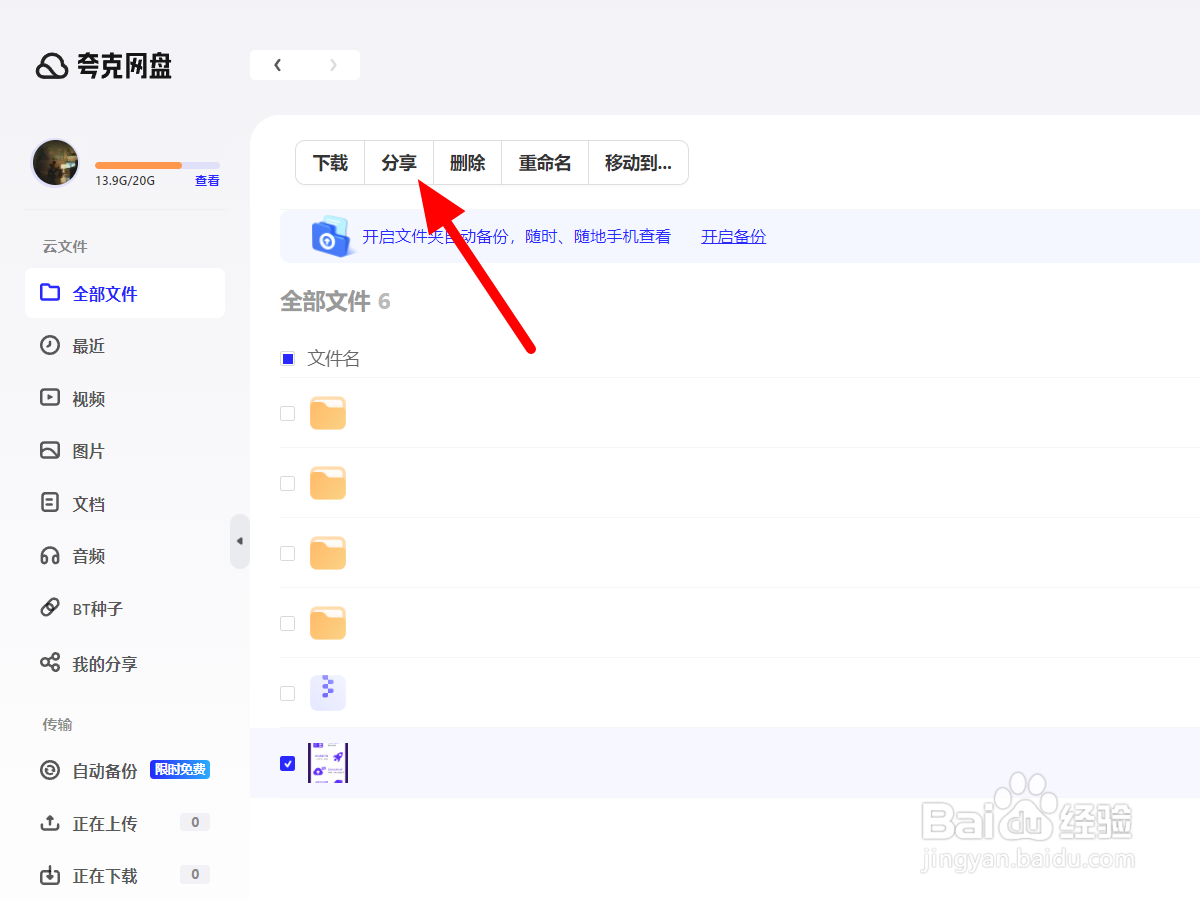Click the 正在下载 count badge

pyautogui.click(x=194, y=874)
